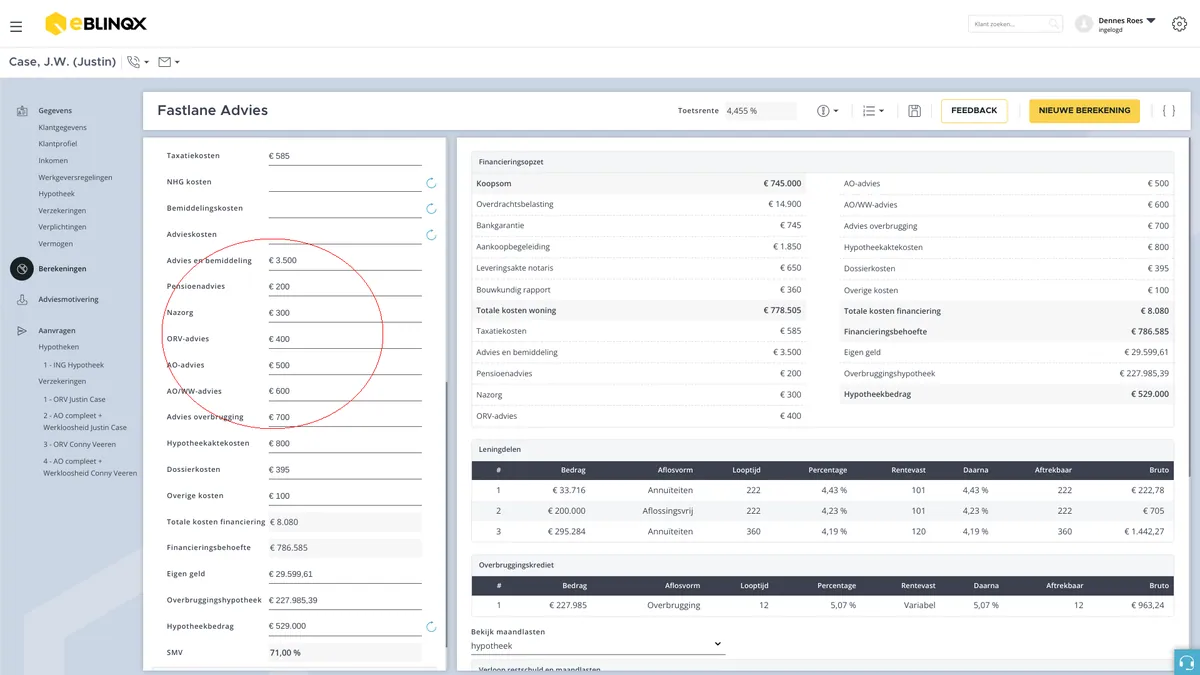Open the settings gear icon
This screenshot has height=675, width=1200.
click(1179, 24)
